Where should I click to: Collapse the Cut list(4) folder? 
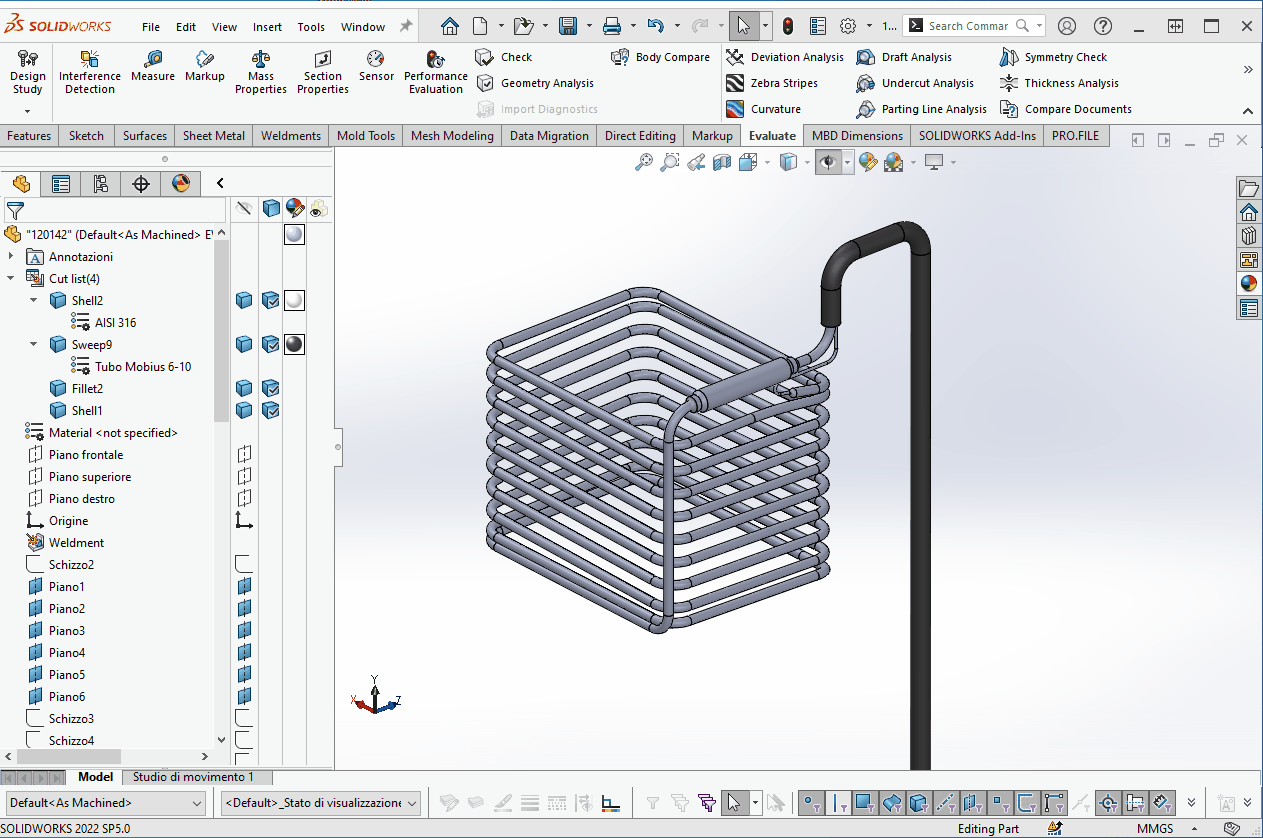[x=11, y=279]
